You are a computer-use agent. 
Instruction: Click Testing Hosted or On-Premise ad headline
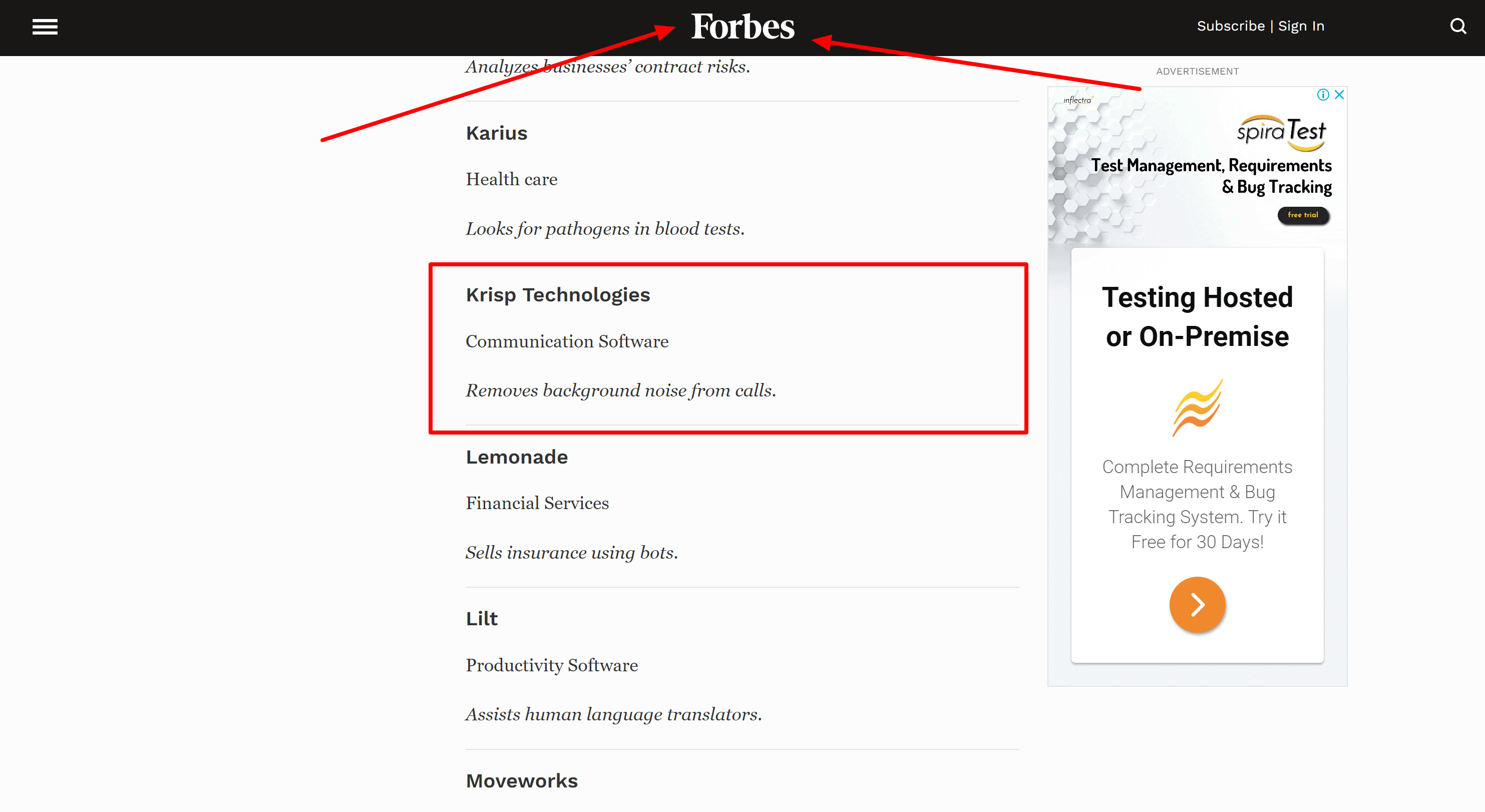pyautogui.click(x=1197, y=317)
